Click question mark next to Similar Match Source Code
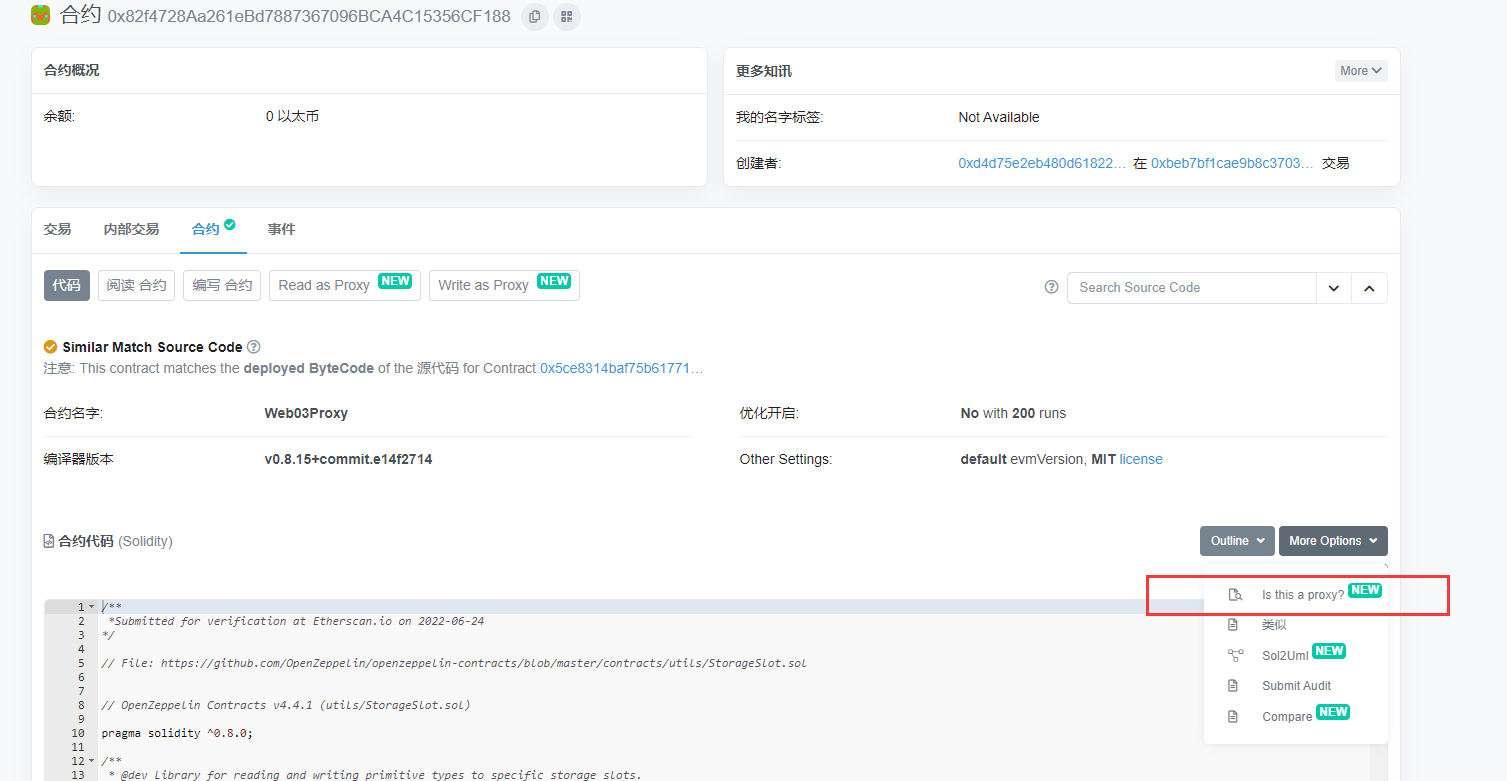The height and width of the screenshot is (781, 1507). (254, 347)
